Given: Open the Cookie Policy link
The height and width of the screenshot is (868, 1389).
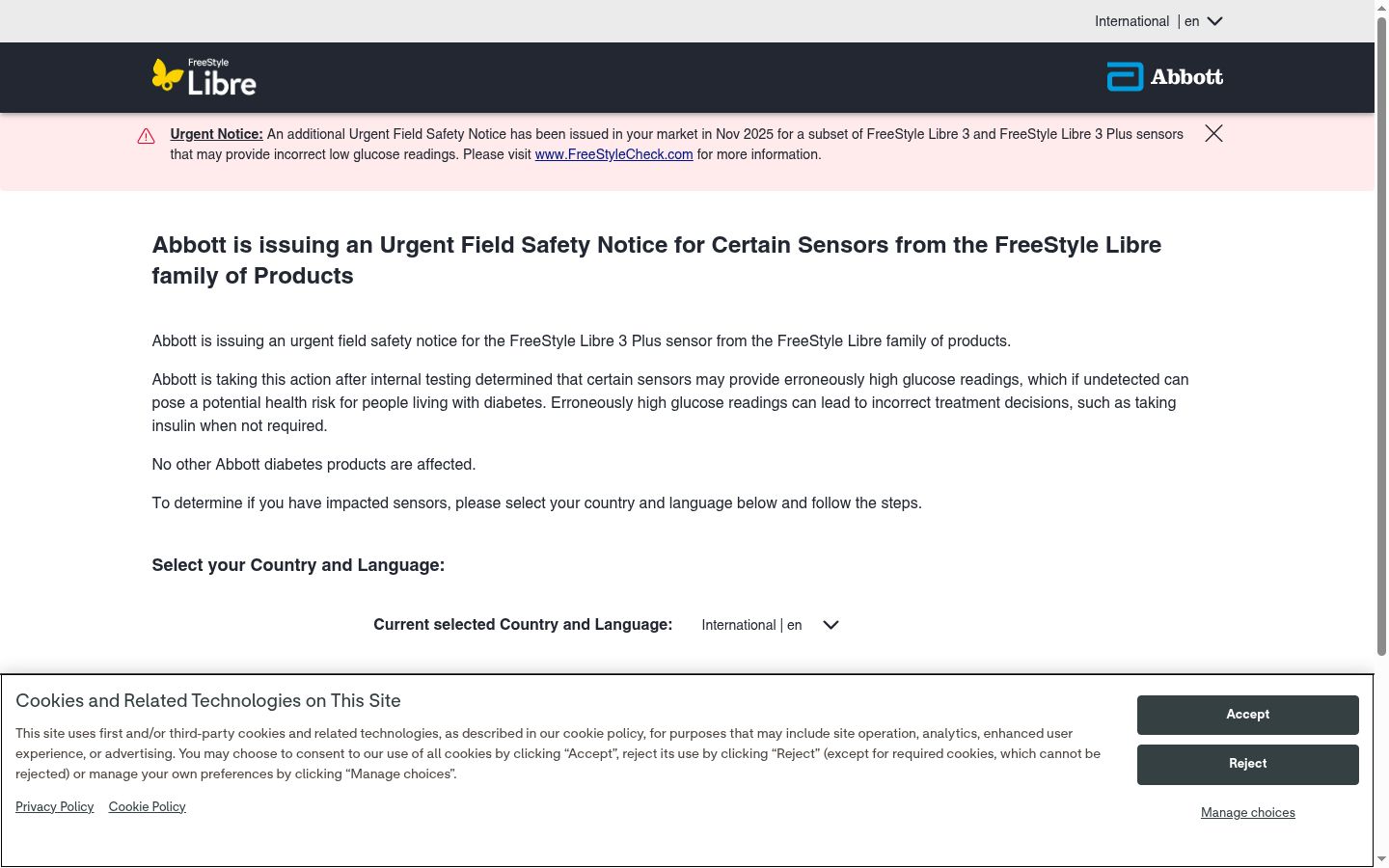Looking at the screenshot, I should 148,807.
